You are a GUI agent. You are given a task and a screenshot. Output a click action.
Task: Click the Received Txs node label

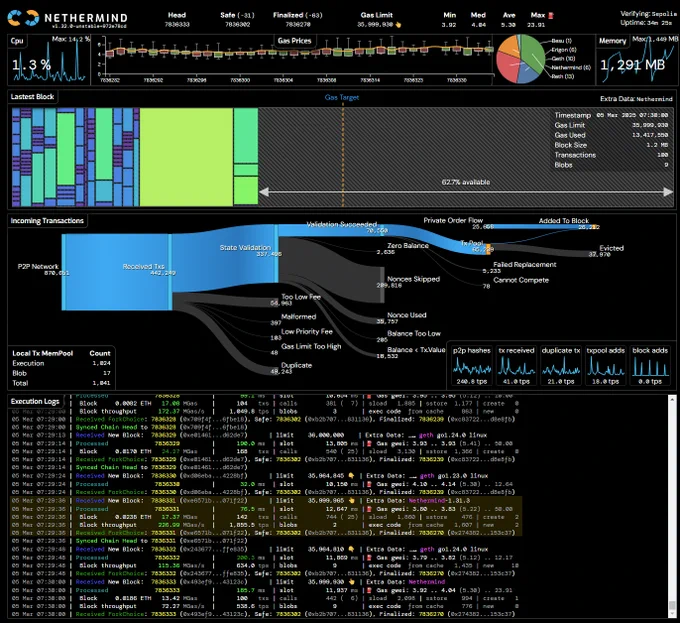[x=144, y=266]
